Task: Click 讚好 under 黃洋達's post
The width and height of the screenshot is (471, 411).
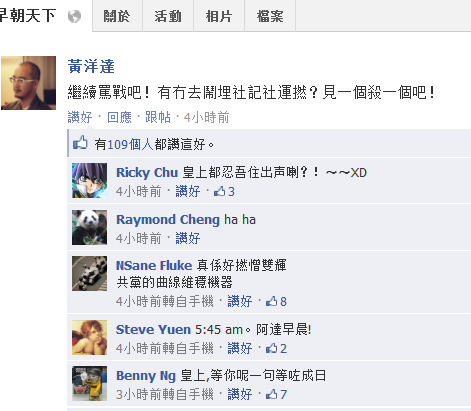Action: coord(80,117)
